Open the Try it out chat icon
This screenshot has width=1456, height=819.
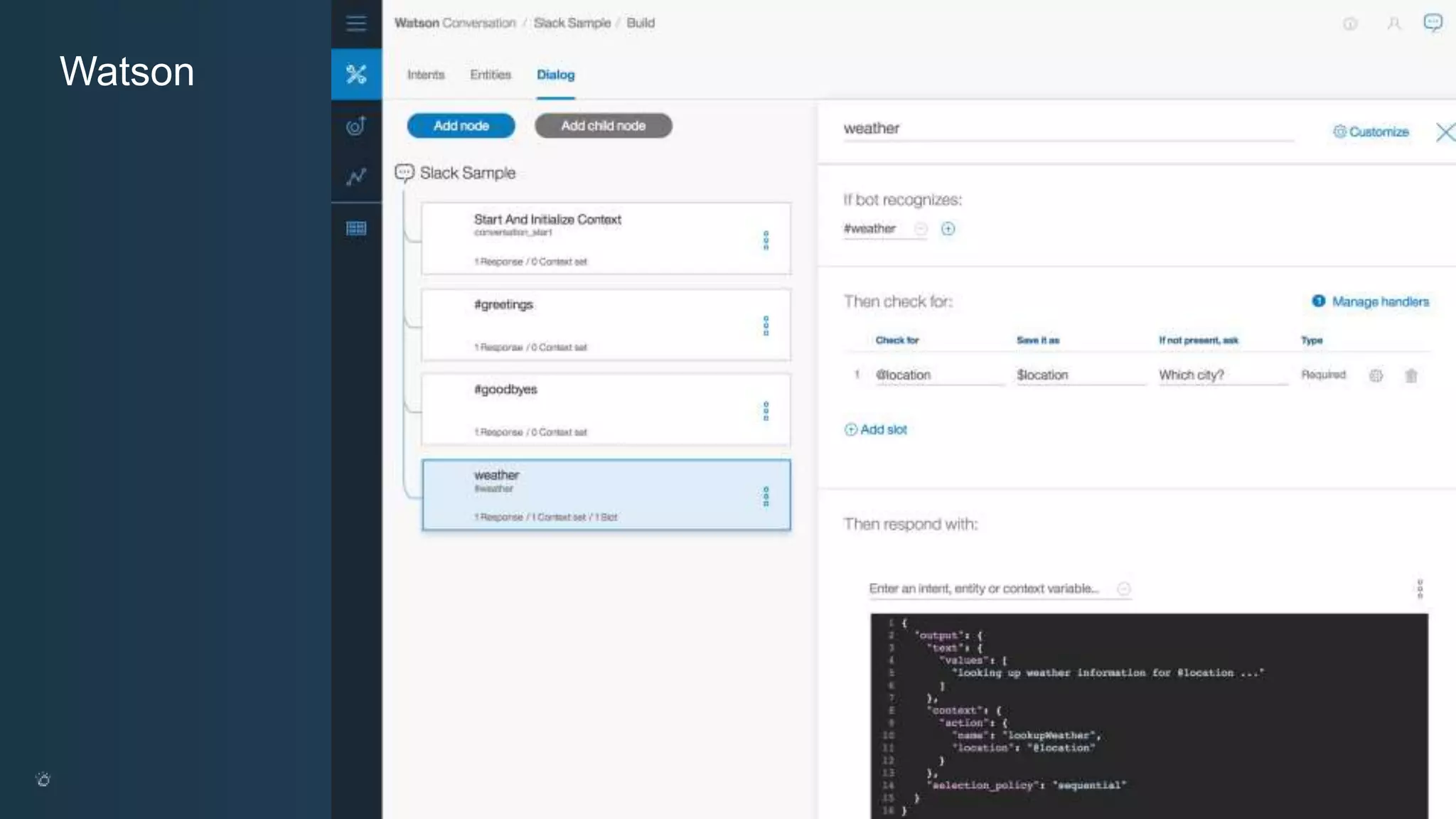(x=1433, y=23)
